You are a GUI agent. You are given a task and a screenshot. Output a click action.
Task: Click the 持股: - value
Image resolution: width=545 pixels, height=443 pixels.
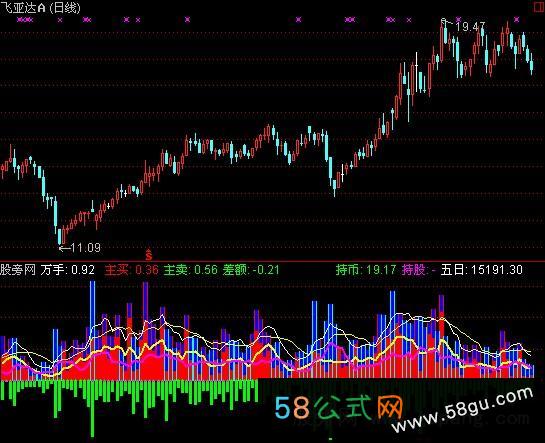coord(419,270)
